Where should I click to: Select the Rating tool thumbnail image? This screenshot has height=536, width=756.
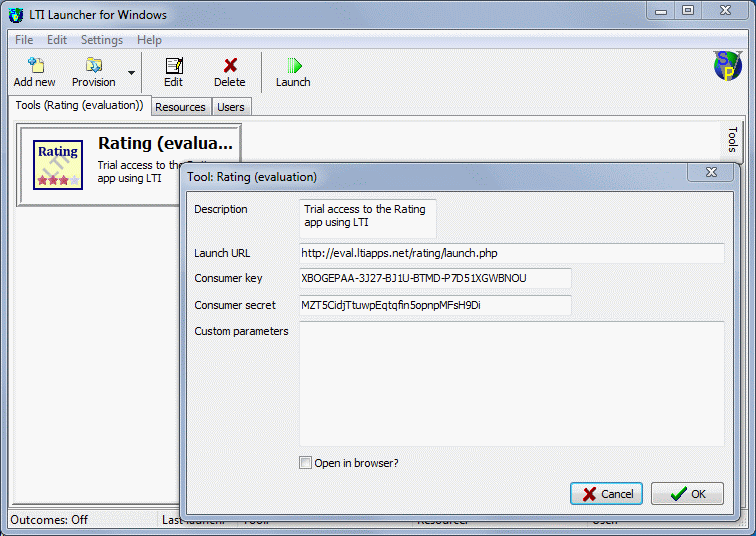[x=58, y=165]
